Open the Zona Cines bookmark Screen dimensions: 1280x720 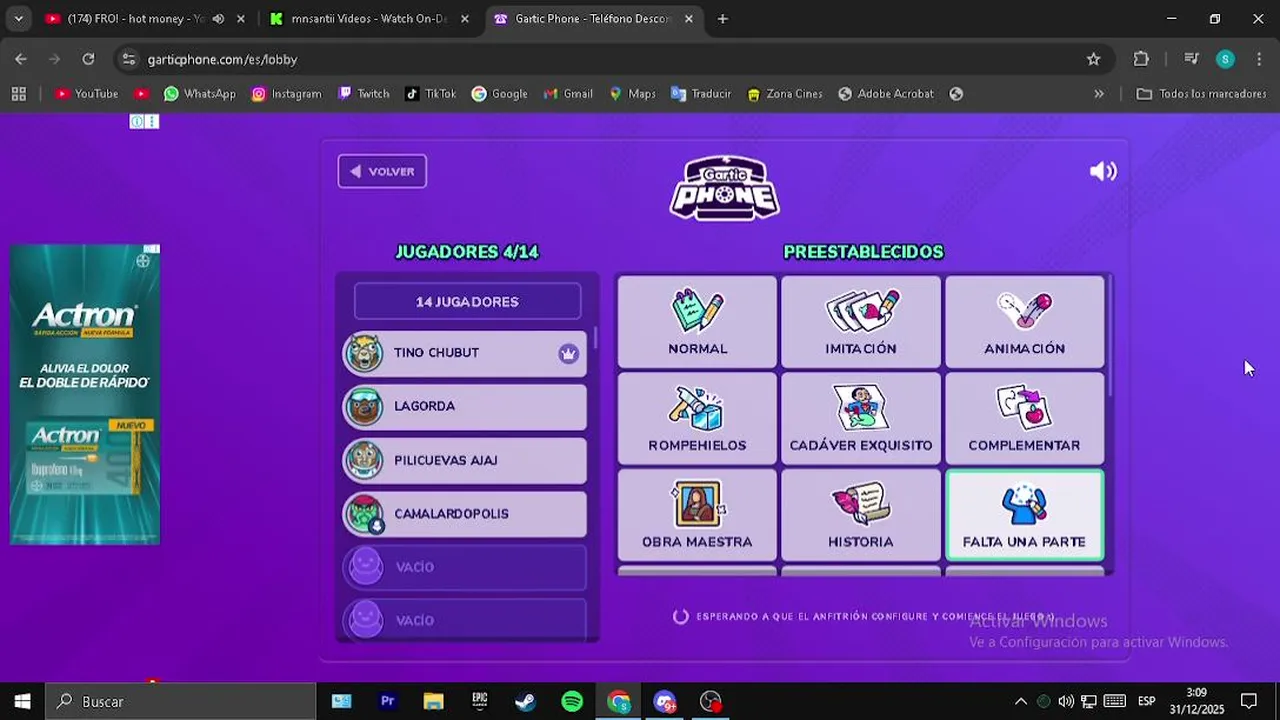[785, 93]
